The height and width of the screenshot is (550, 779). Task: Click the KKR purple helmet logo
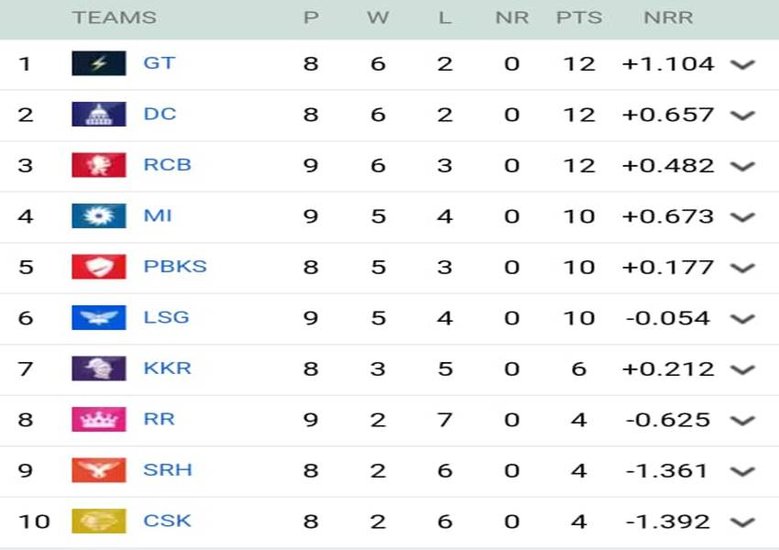(99, 368)
